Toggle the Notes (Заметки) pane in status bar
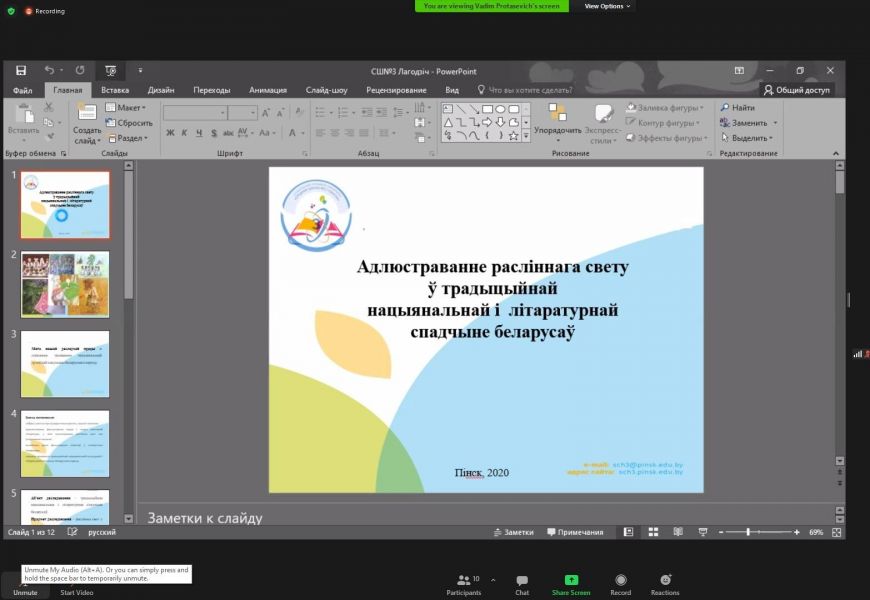 [x=513, y=532]
